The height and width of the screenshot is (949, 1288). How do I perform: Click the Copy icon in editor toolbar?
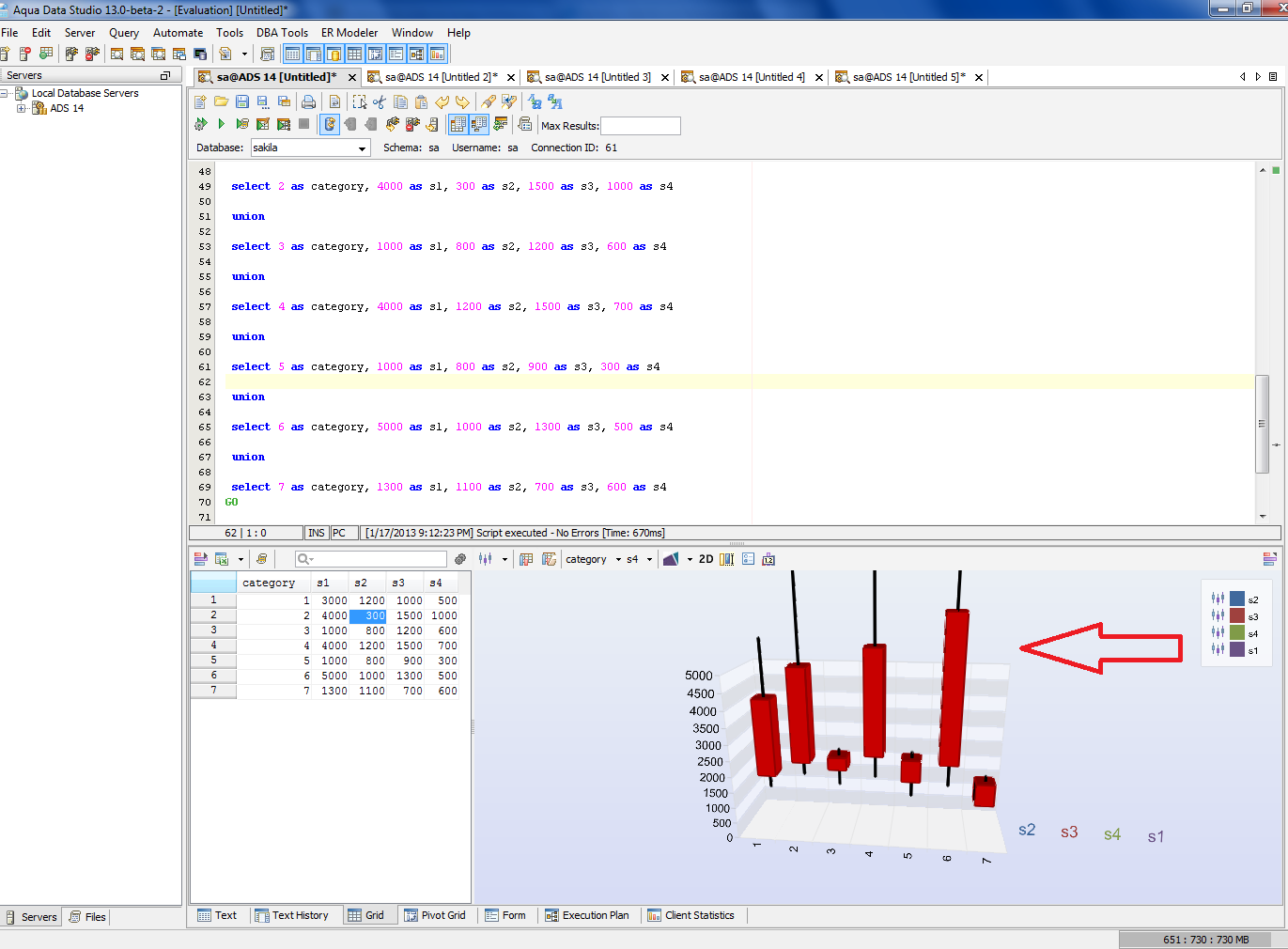pos(400,101)
